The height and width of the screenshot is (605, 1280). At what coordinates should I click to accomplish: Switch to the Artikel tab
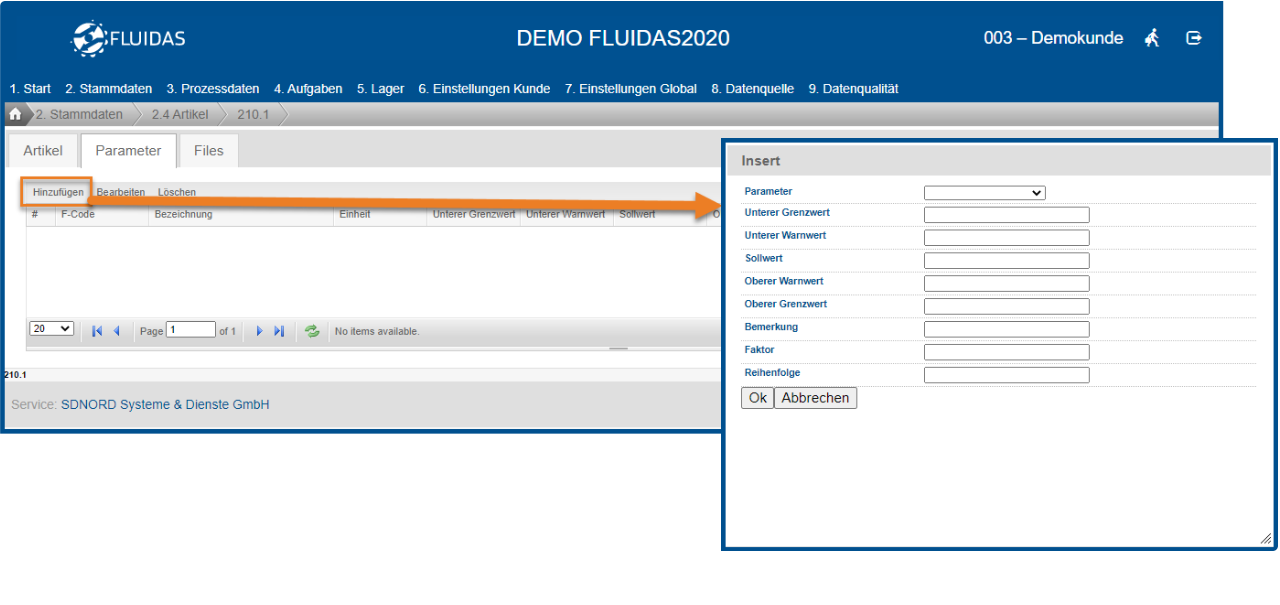(x=43, y=151)
